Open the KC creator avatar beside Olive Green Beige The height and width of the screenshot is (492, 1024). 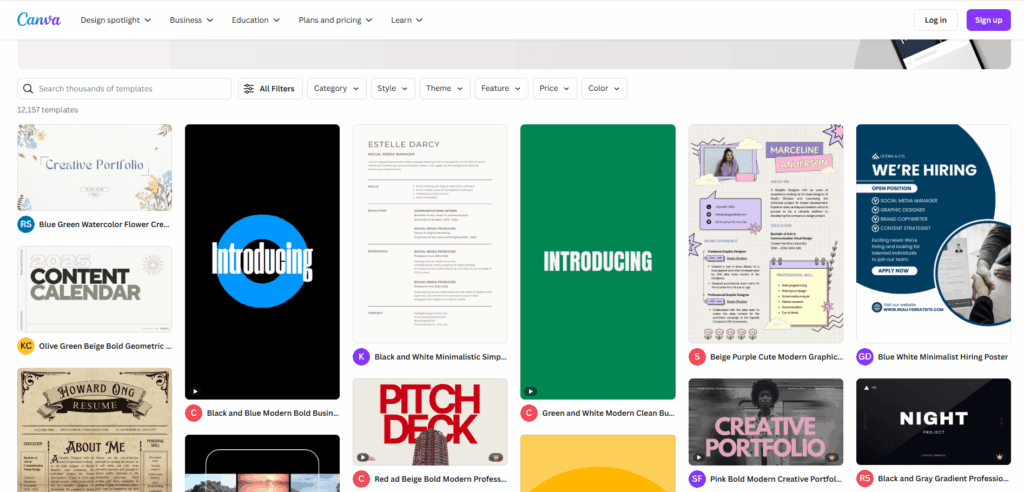coord(26,346)
